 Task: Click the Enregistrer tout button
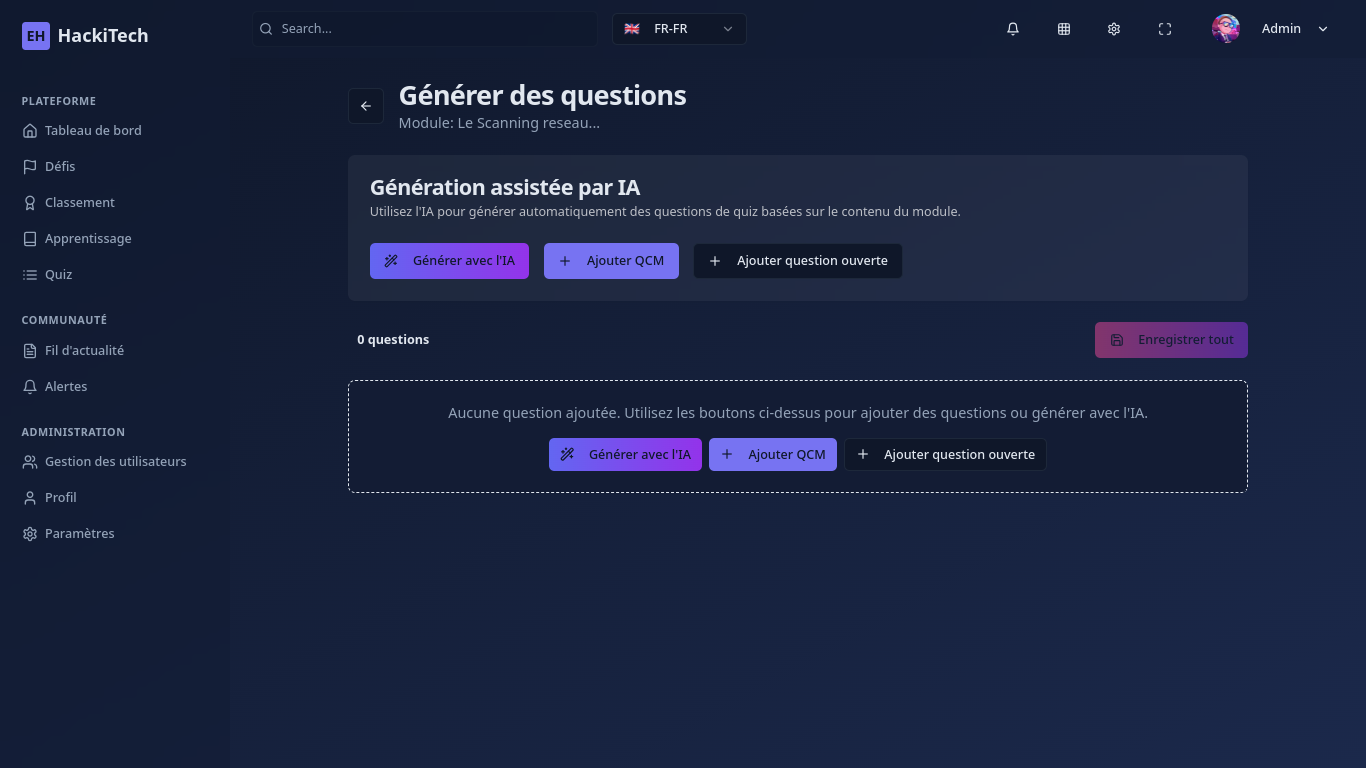click(1171, 340)
